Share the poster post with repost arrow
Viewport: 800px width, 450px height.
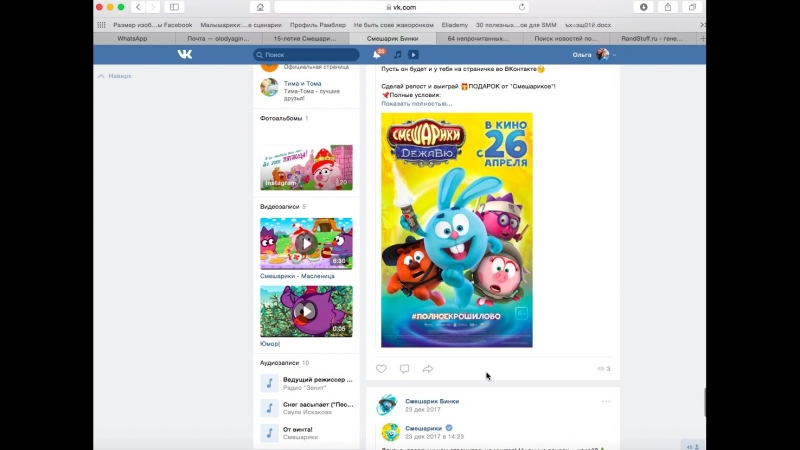(428, 369)
